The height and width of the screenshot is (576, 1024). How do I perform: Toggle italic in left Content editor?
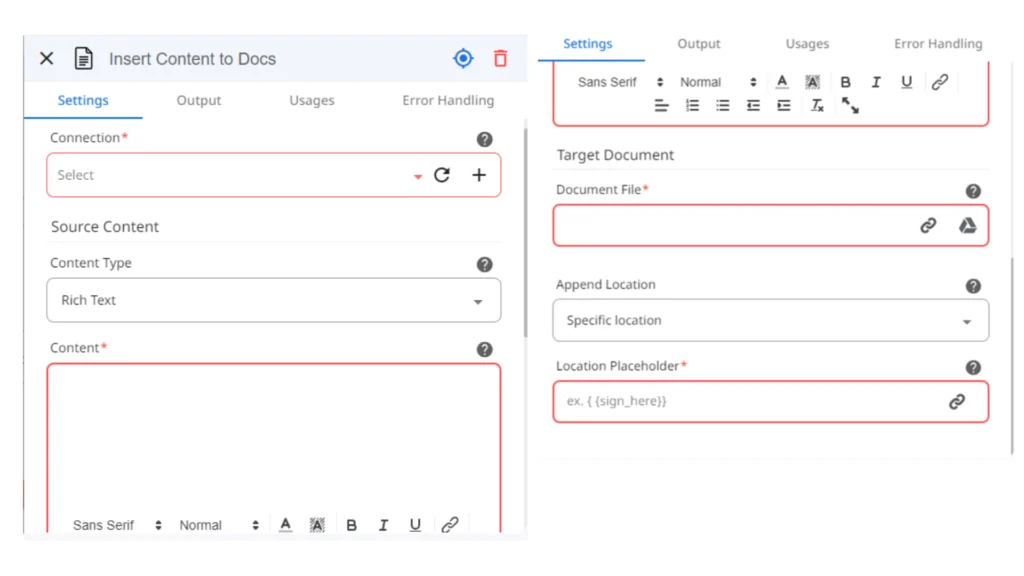(x=383, y=525)
